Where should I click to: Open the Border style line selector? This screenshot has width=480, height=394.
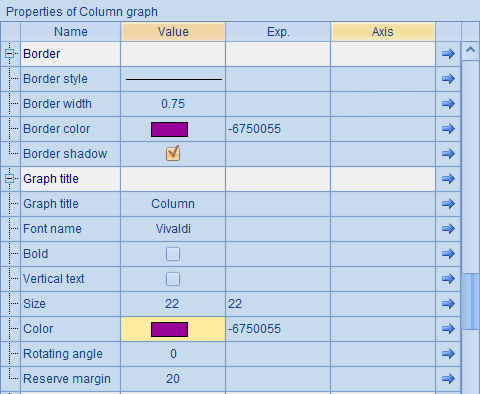(173, 79)
